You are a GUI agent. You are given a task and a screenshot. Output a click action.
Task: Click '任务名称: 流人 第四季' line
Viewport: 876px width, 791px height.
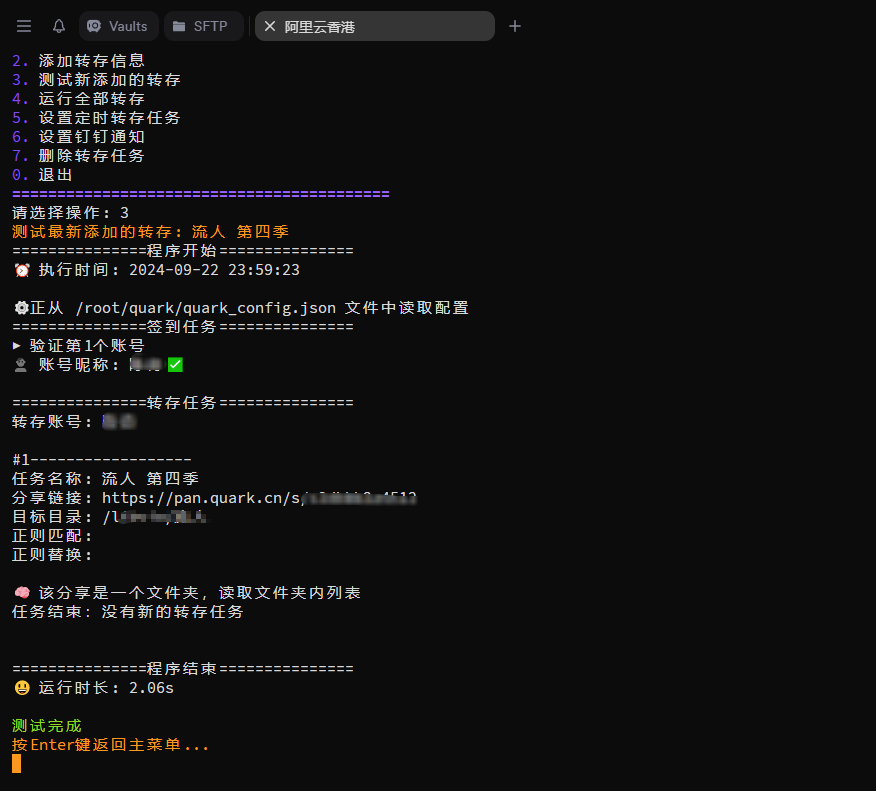[105, 478]
